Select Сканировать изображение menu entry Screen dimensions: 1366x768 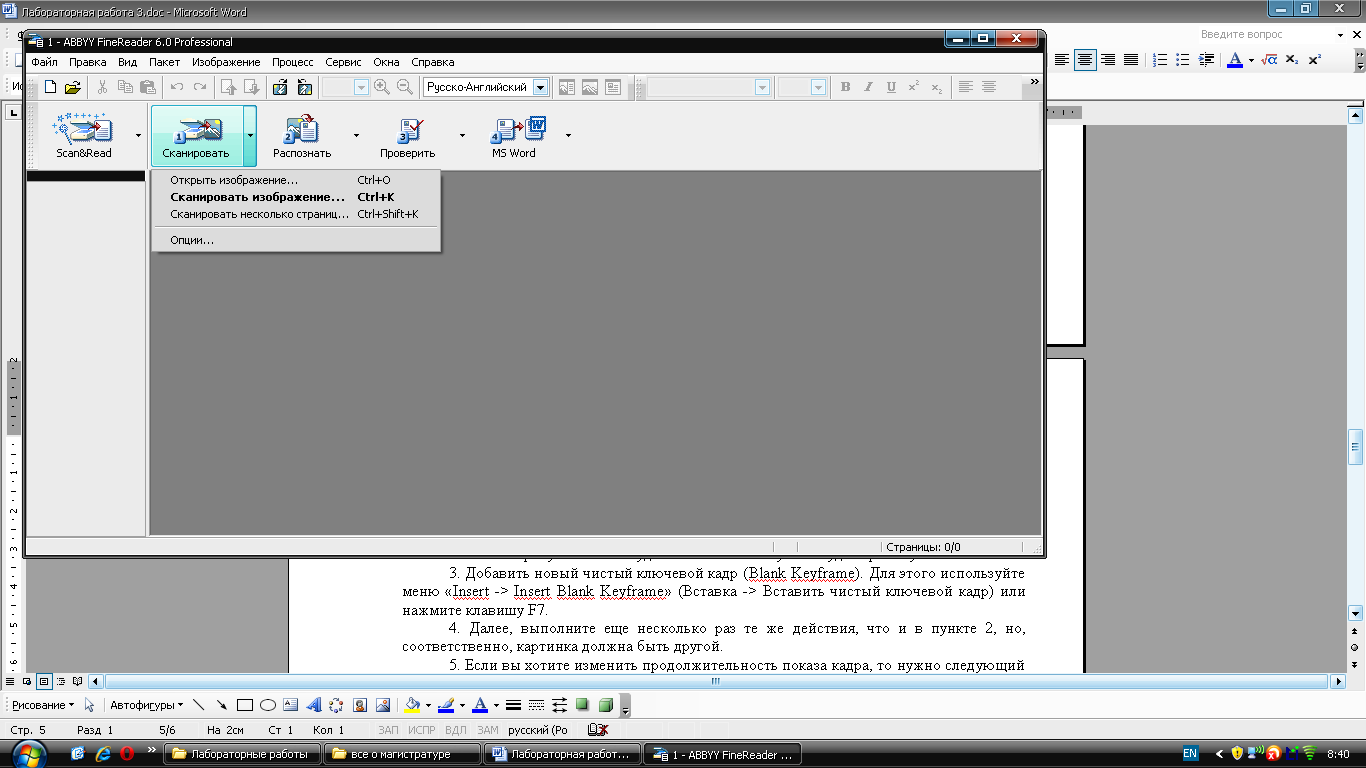point(296,197)
